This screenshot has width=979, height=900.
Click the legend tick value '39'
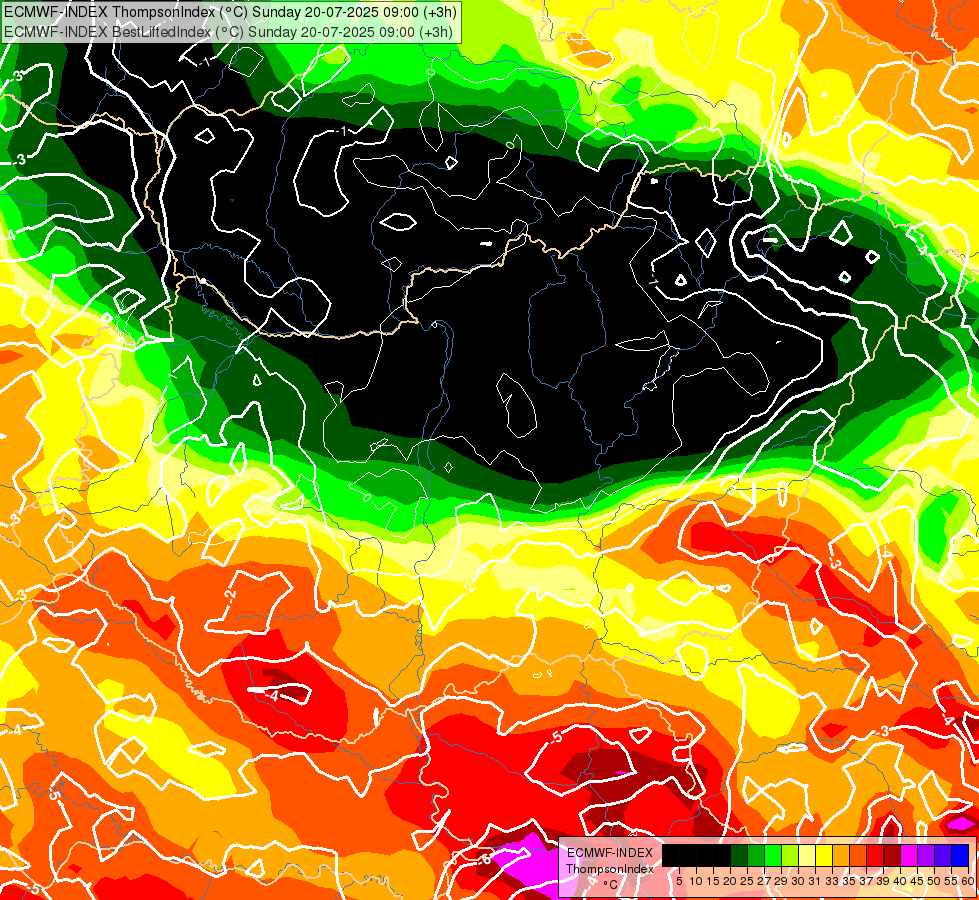click(x=883, y=881)
